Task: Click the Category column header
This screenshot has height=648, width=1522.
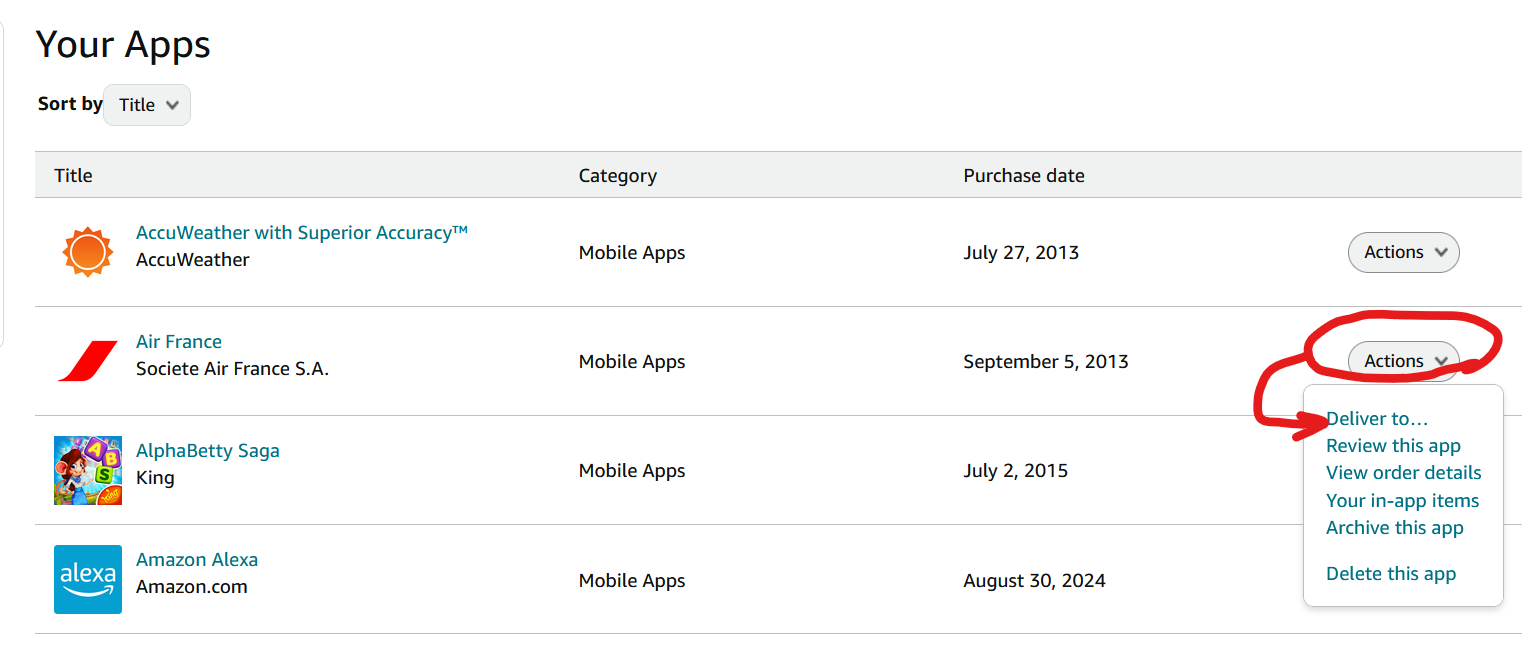Action: (x=617, y=175)
